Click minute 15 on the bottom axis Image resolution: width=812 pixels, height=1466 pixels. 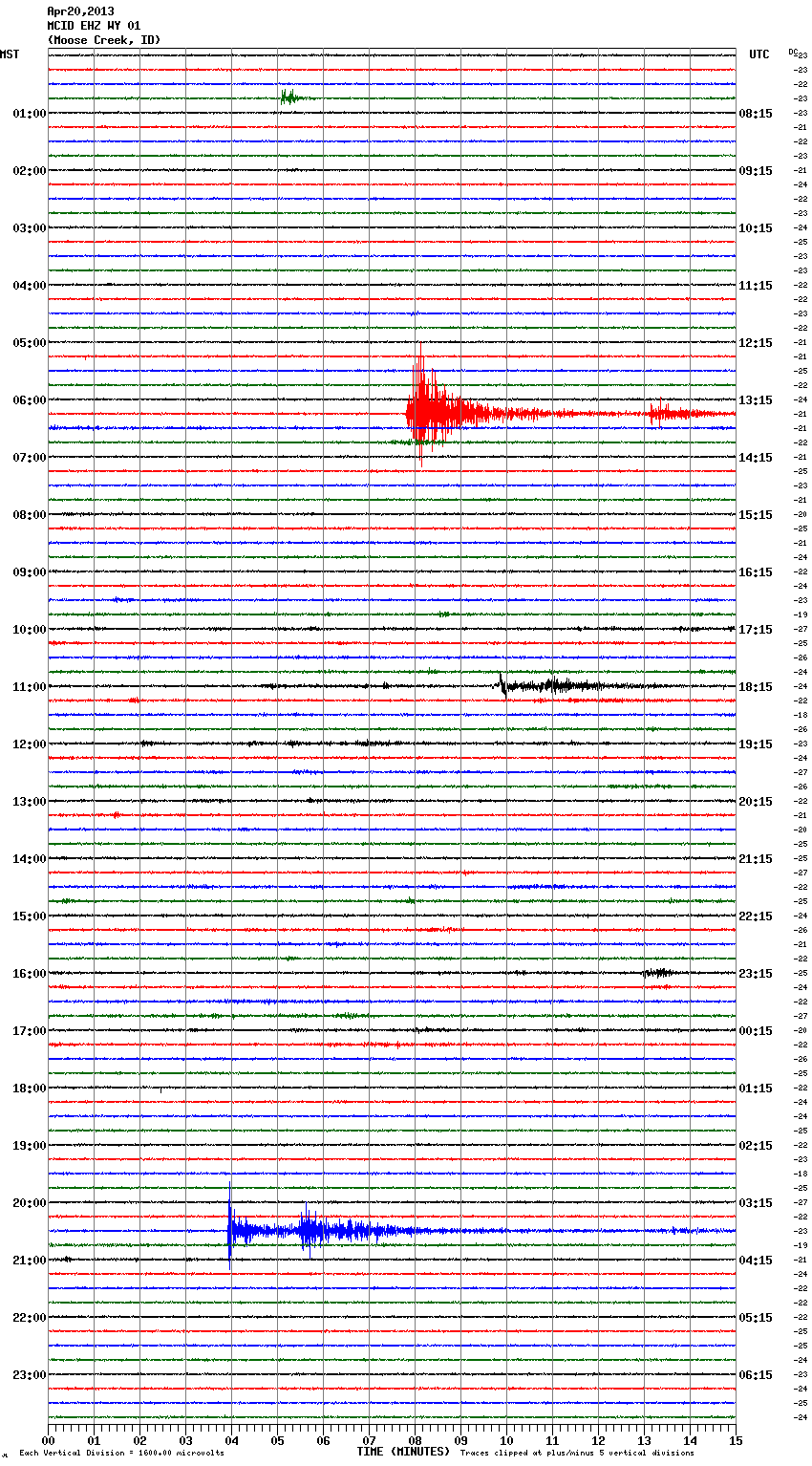(736, 1440)
